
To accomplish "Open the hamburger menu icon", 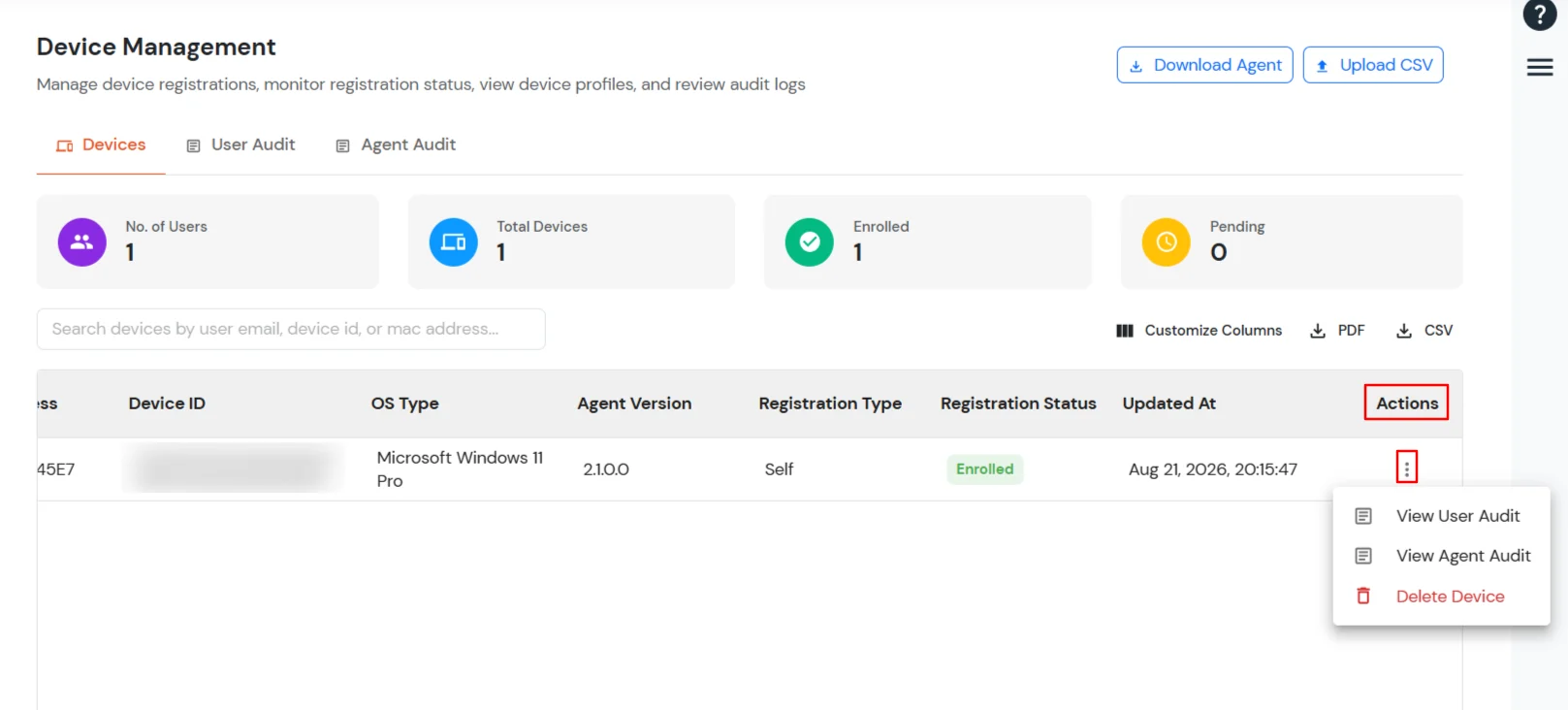I will click(x=1540, y=67).
